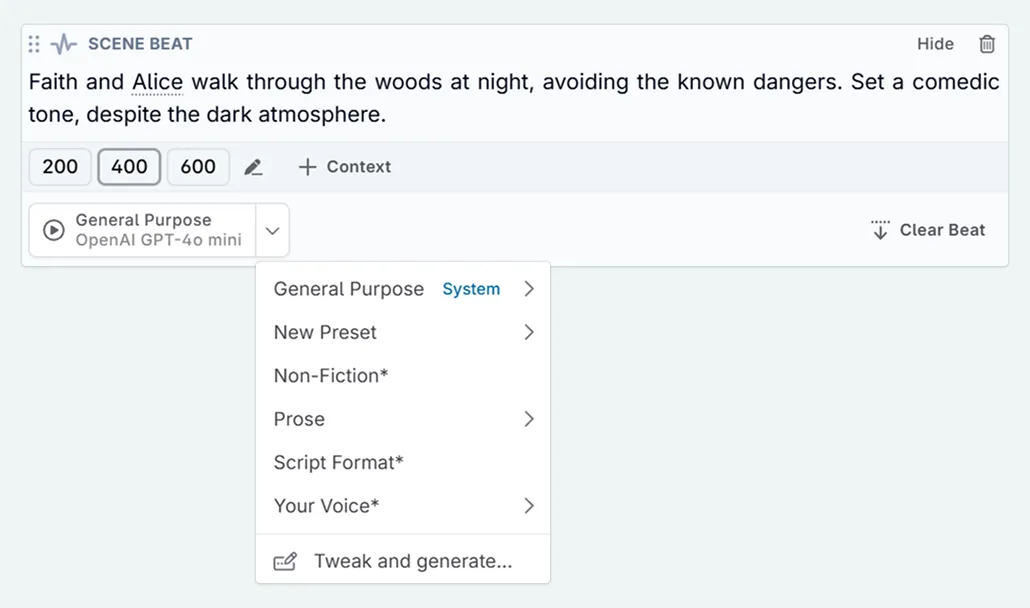Click into the scene beat description text
The height and width of the screenshot is (608, 1030).
[500, 98]
